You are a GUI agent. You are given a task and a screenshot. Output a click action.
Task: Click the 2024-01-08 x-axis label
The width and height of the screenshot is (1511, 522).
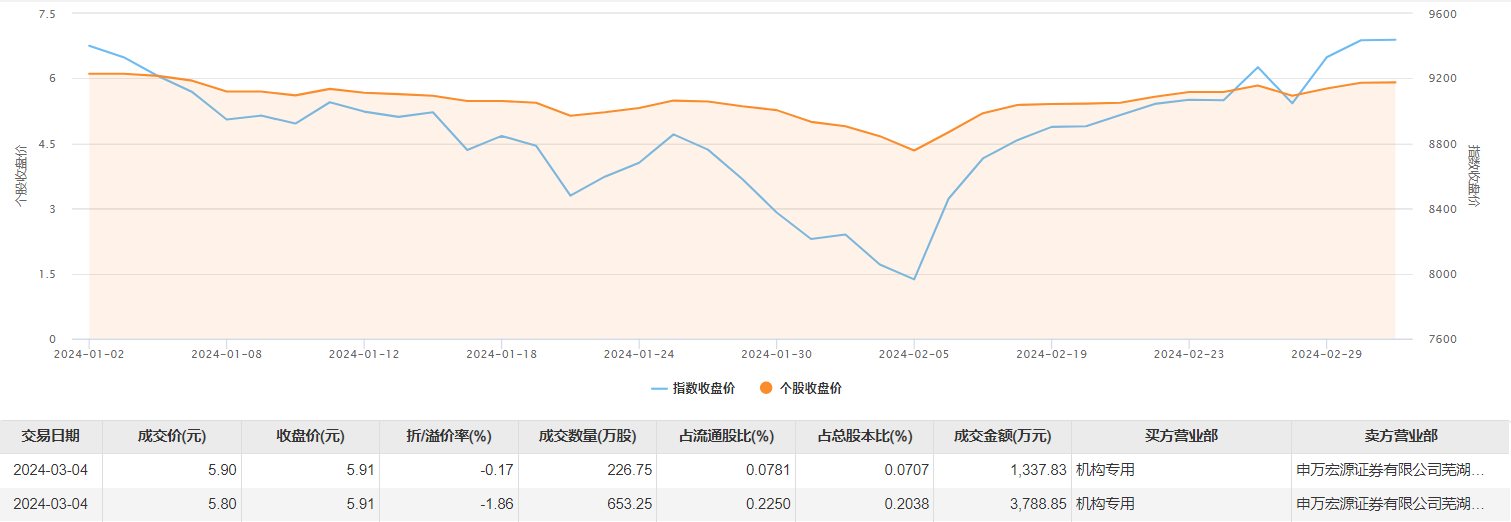tap(226, 354)
